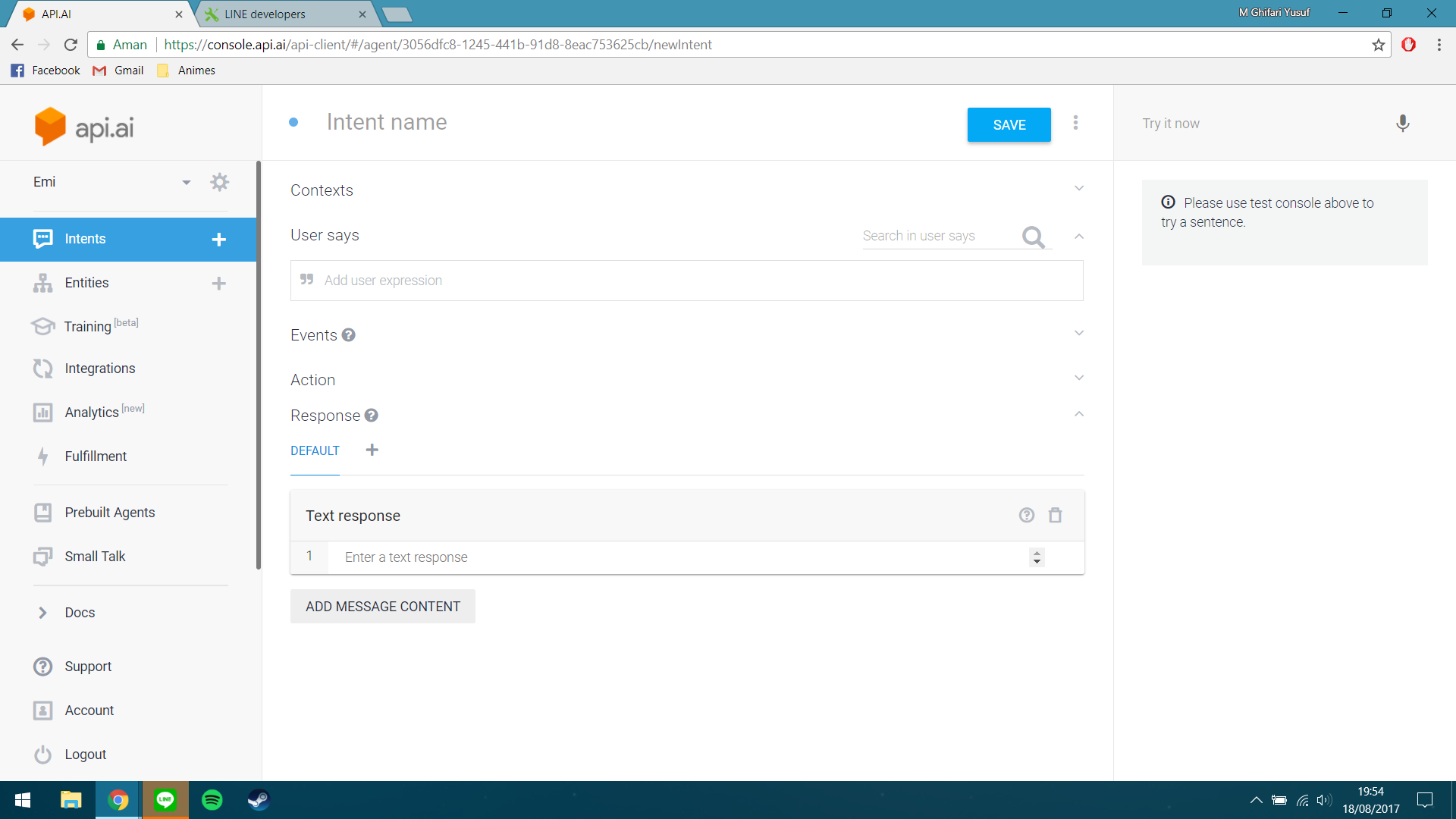Click the microphone icon in Try it now
Image resolution: width=1456 pixels, height=819 pixels.
1402,124
